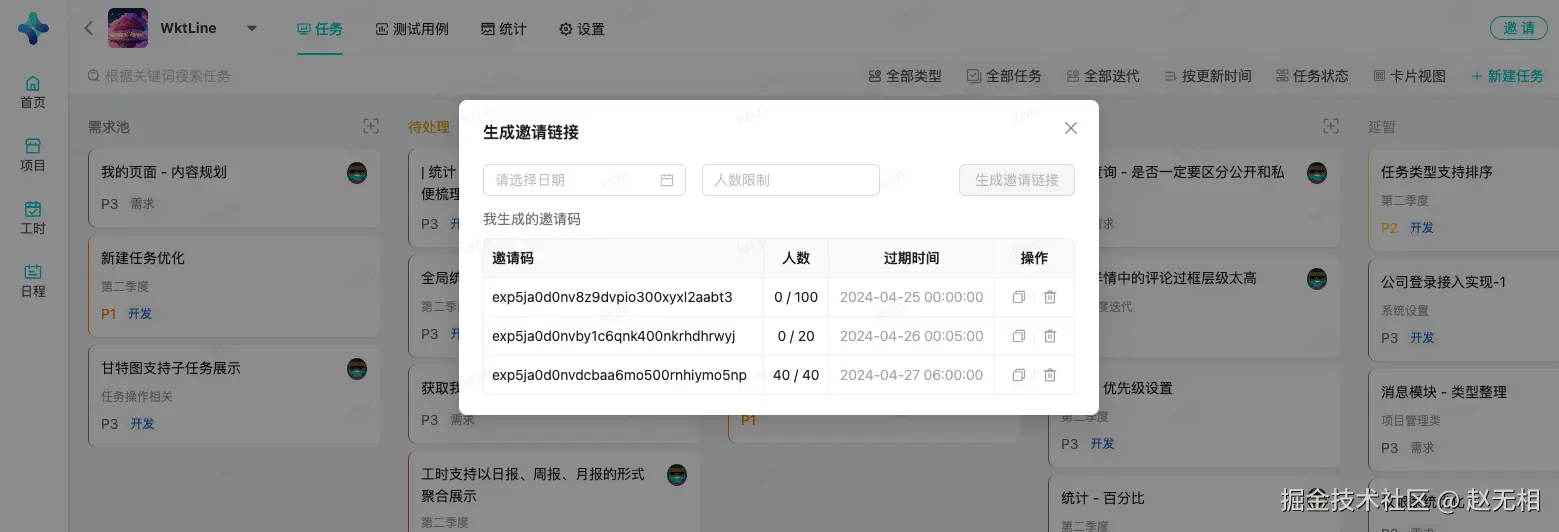The height and width of the screenshot is (532, 1559).
Task: Click the calendar icon in date field
Action: pos(667,180)
